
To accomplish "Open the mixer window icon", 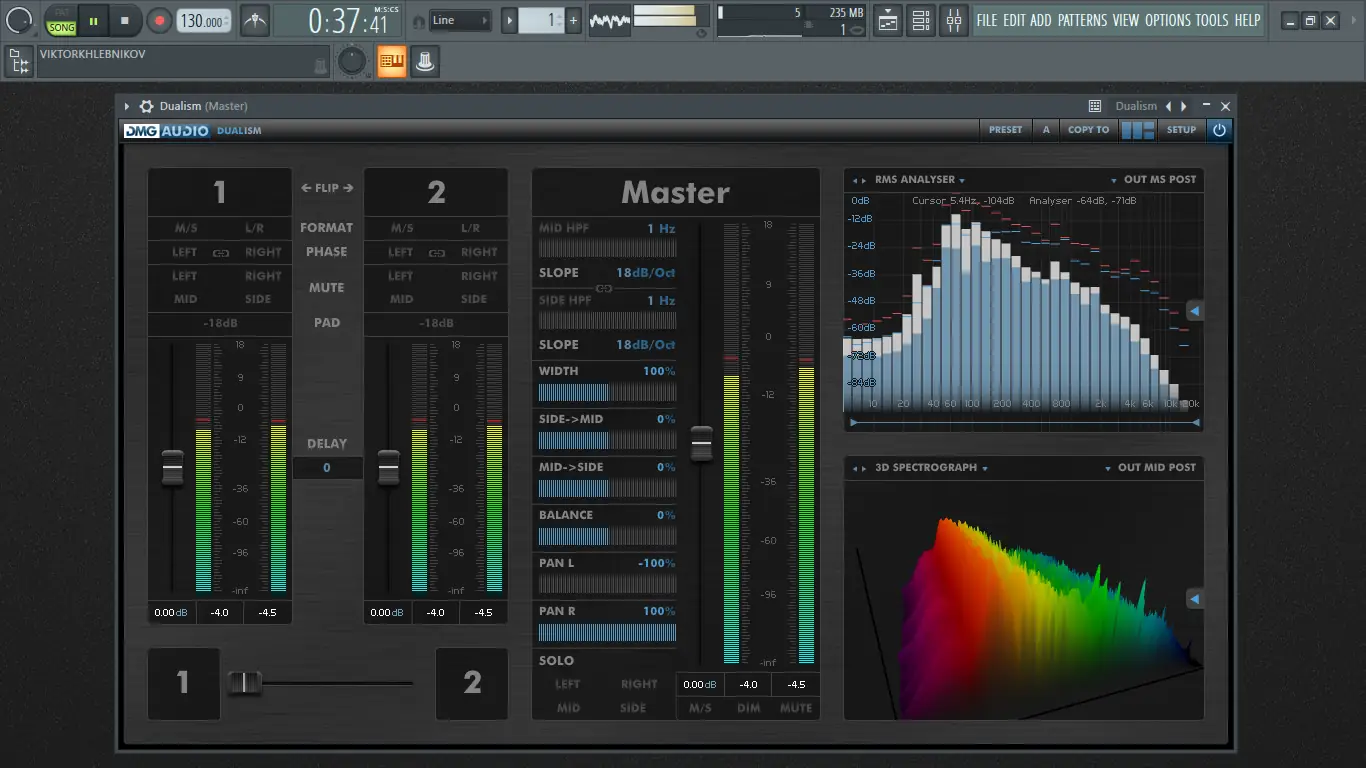I will (x=954, y=20).
